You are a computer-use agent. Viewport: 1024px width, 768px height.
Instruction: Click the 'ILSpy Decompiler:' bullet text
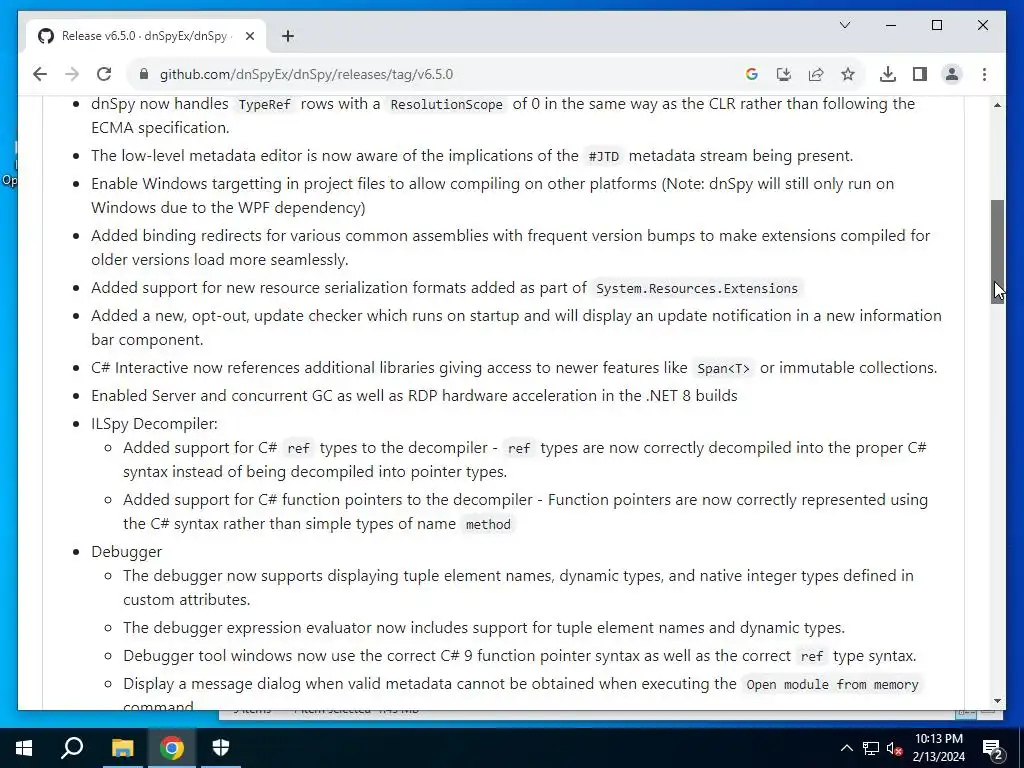[154, 424]
